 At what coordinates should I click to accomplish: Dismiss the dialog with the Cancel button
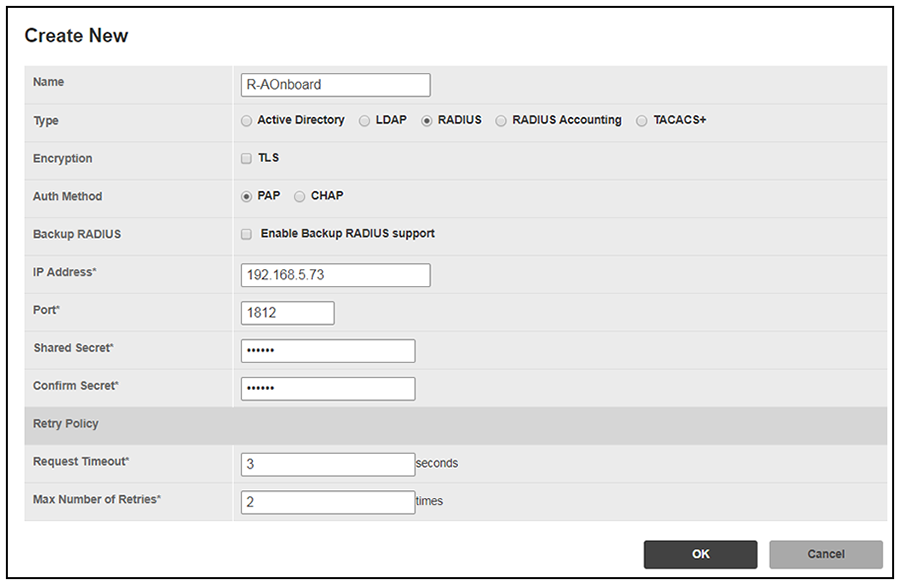coord(826,555)
